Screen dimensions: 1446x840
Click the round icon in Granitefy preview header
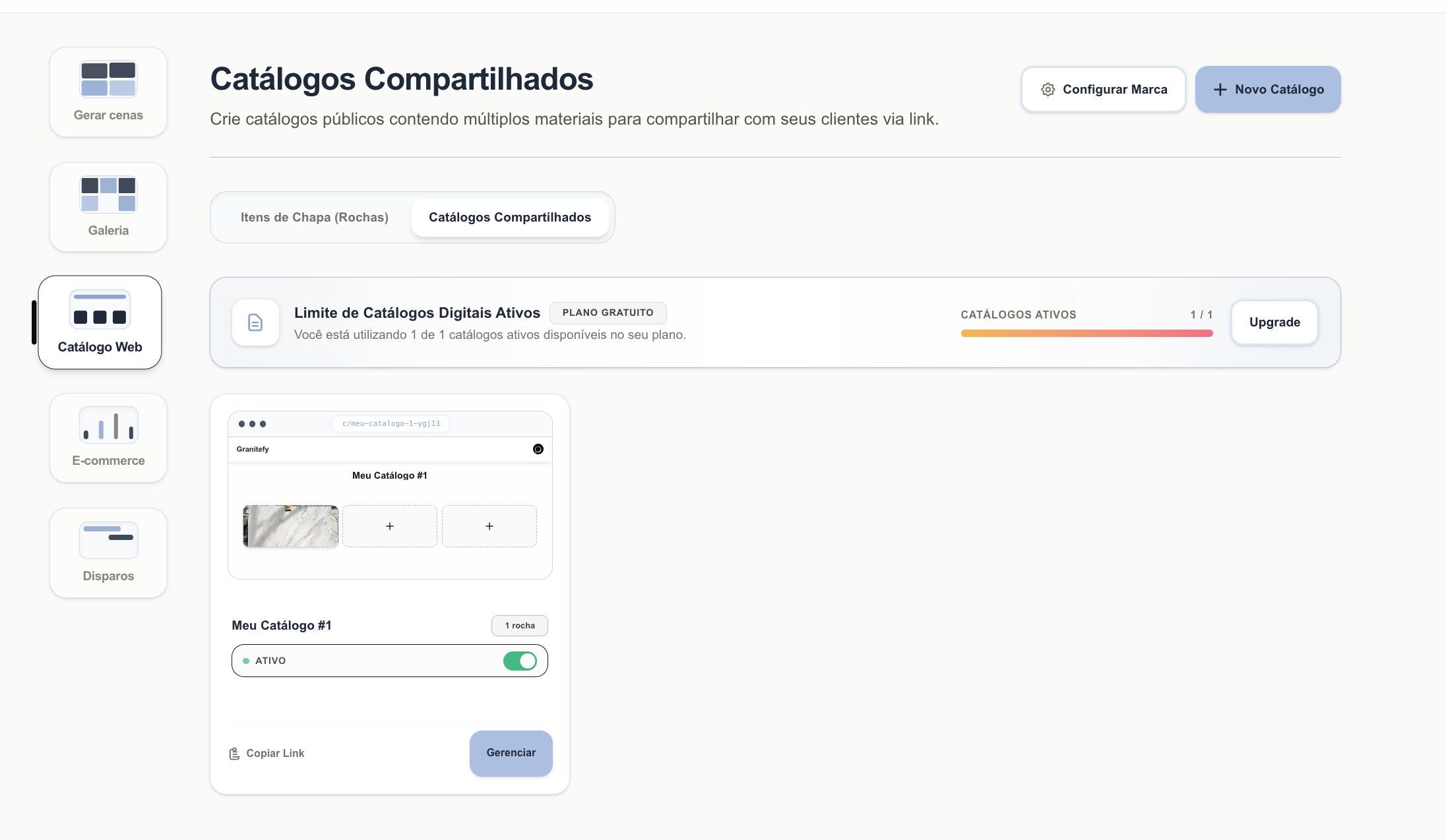pyautogui.click(x=538, y=449)
